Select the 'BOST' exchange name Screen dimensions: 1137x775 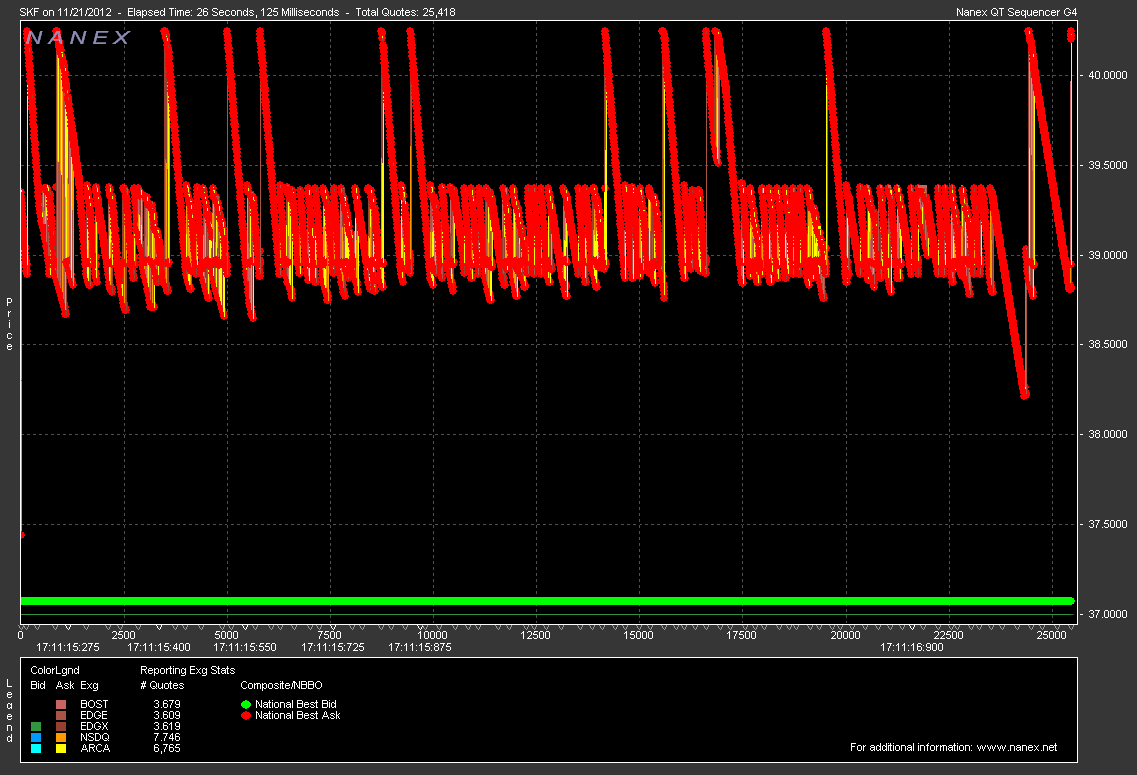click(94, 704)
